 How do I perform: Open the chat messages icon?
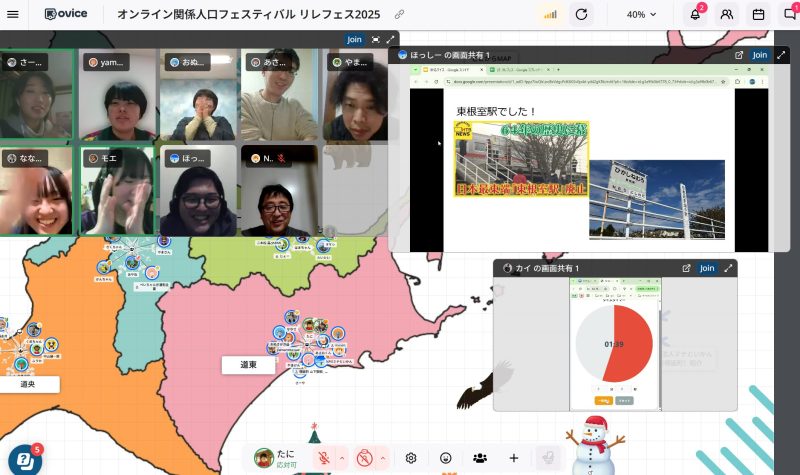pyautogui.click(x=789, y=15)
